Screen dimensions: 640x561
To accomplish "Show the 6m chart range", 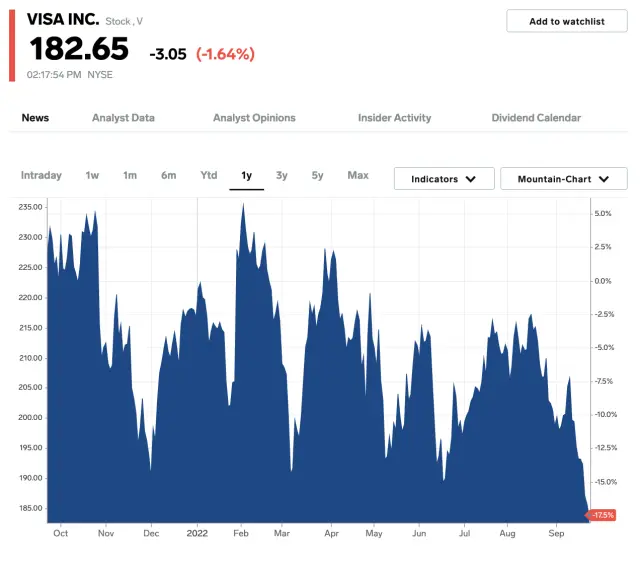I will pos(168,176).
